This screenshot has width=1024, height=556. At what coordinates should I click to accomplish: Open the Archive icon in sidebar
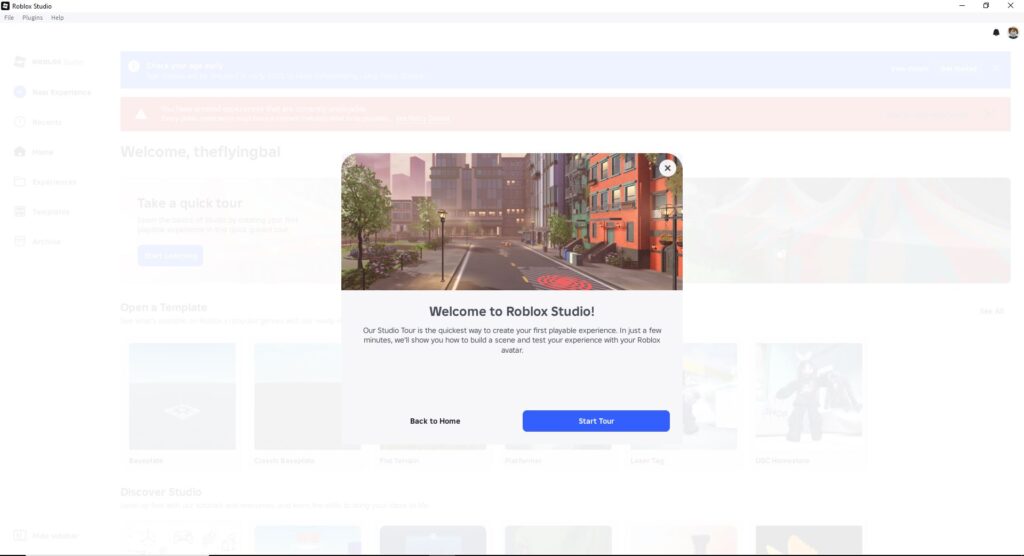[20, 242]
